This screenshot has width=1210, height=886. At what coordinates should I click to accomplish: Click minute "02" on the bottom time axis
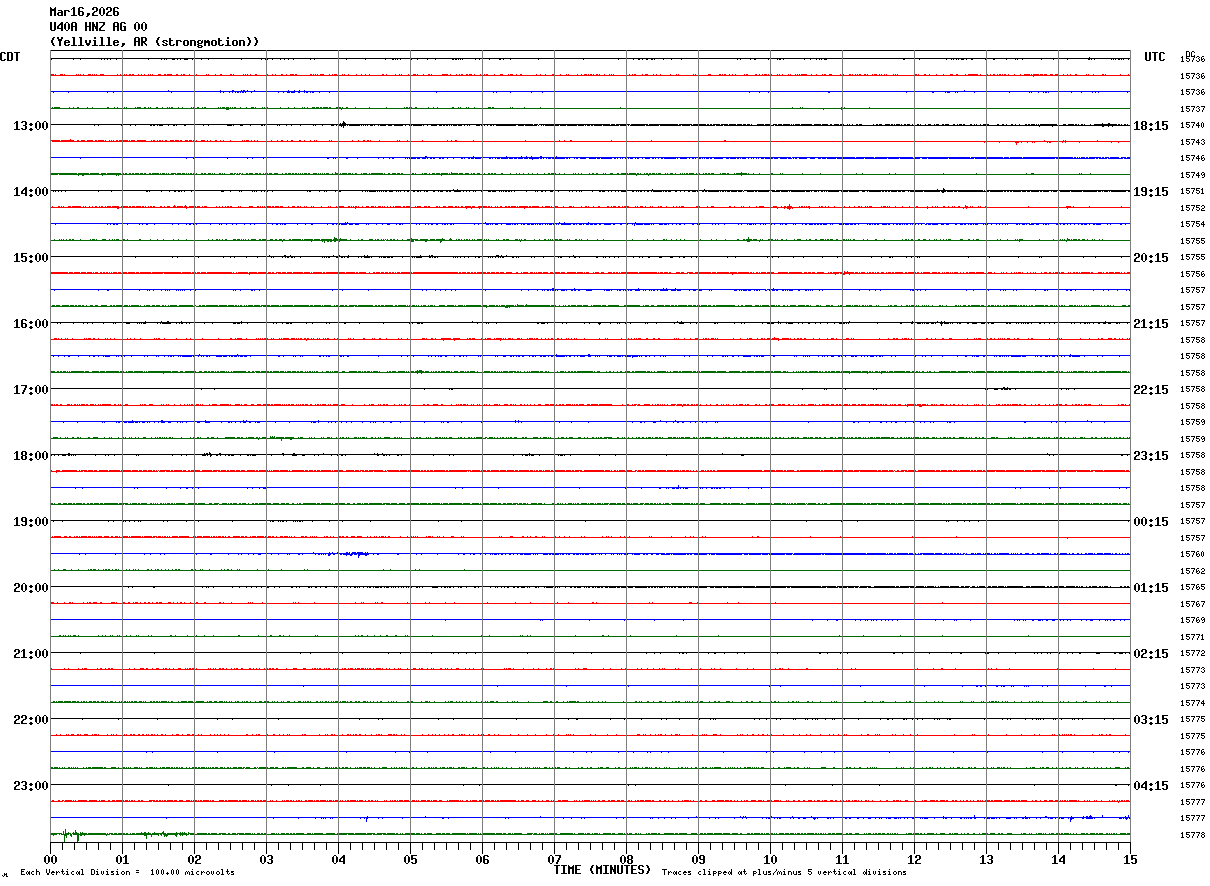coord(194,860)
